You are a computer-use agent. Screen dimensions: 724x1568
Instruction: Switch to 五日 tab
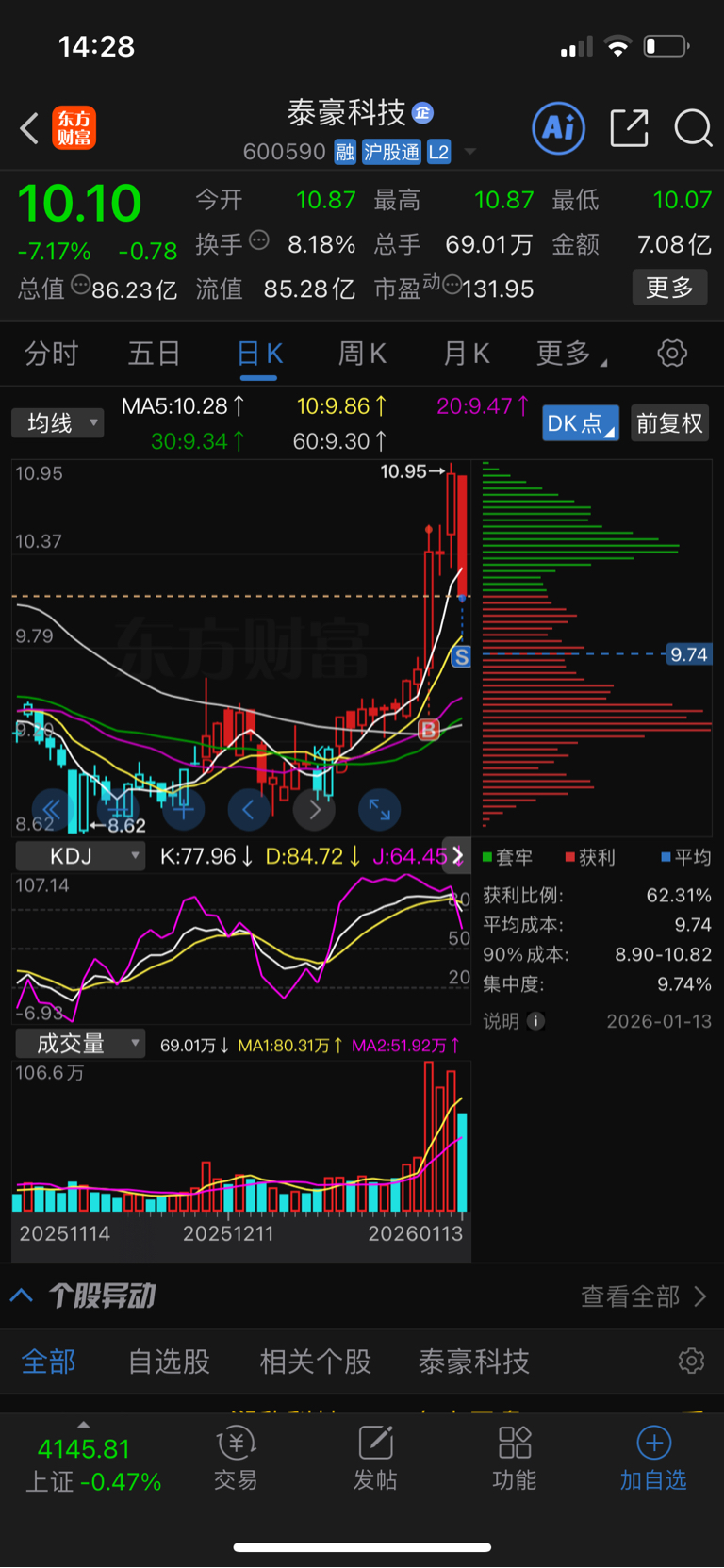click(x=154, y=354)
